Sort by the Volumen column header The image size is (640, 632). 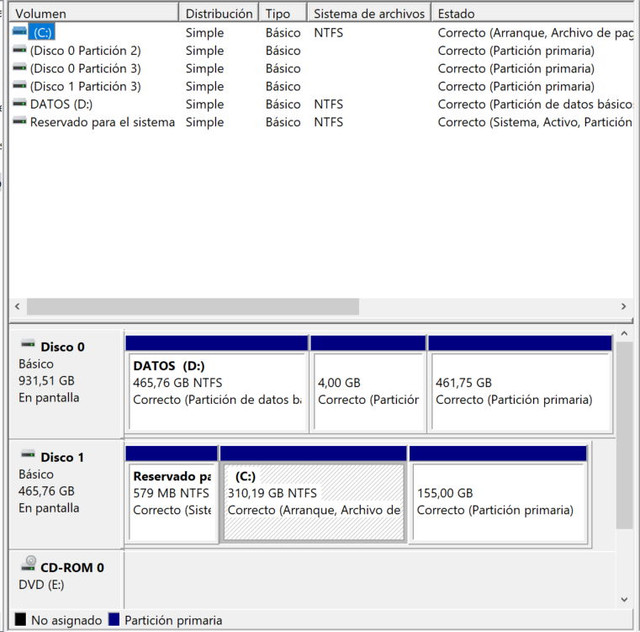[93, 13]
